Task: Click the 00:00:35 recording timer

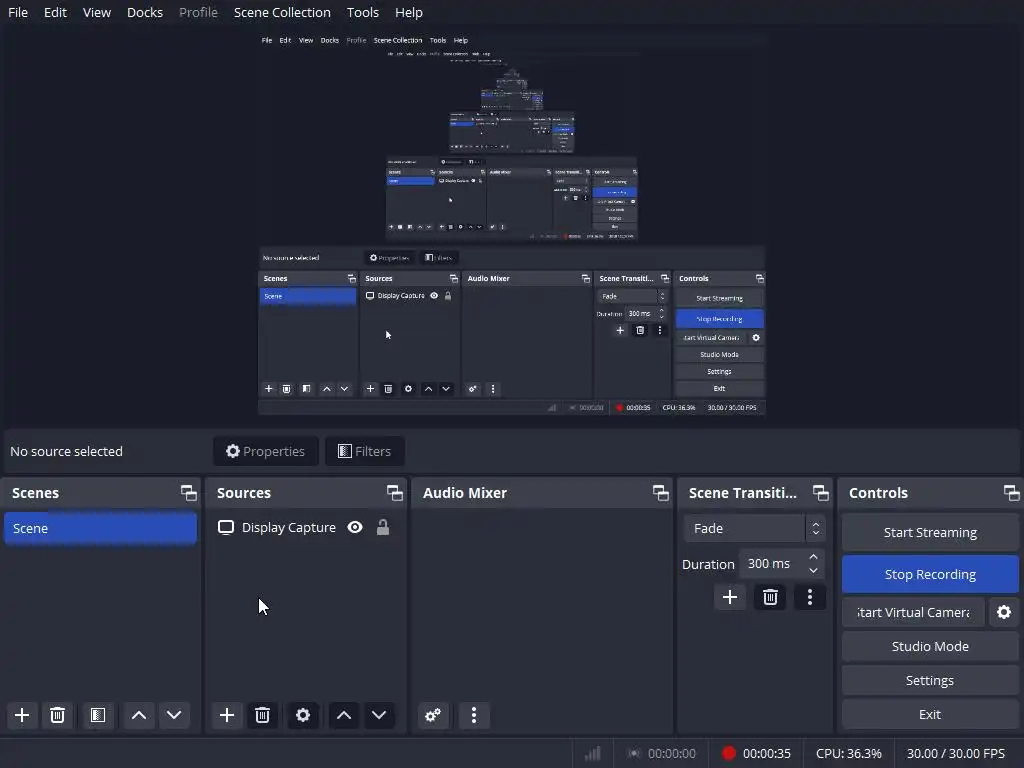Action: (x=767, y=754)
